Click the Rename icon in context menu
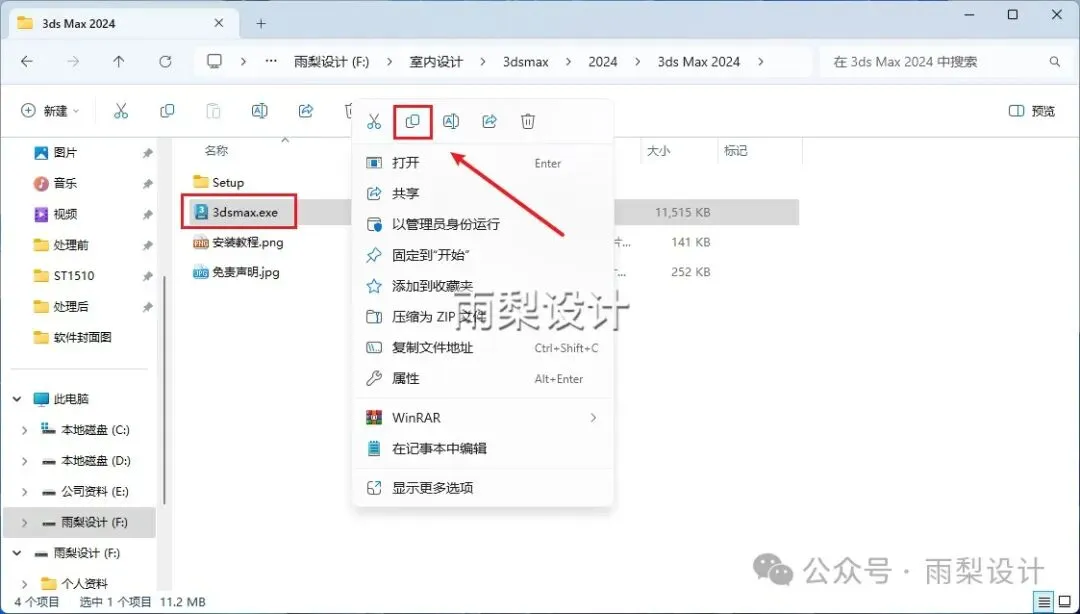 [x=450, y=122]
